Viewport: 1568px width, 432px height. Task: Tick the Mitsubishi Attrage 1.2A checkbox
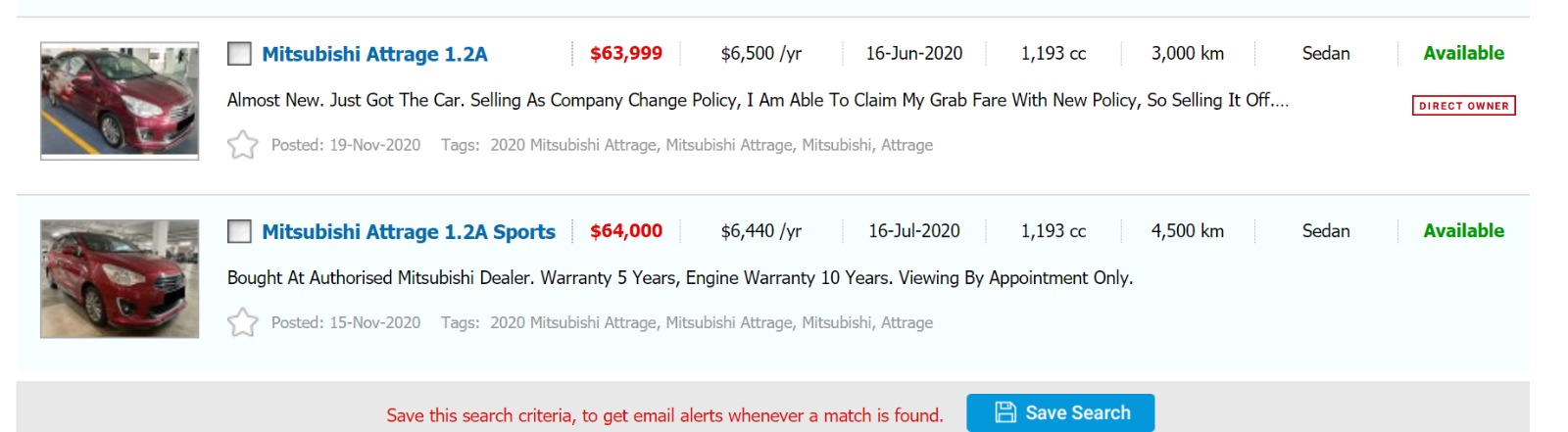point(239,54)
